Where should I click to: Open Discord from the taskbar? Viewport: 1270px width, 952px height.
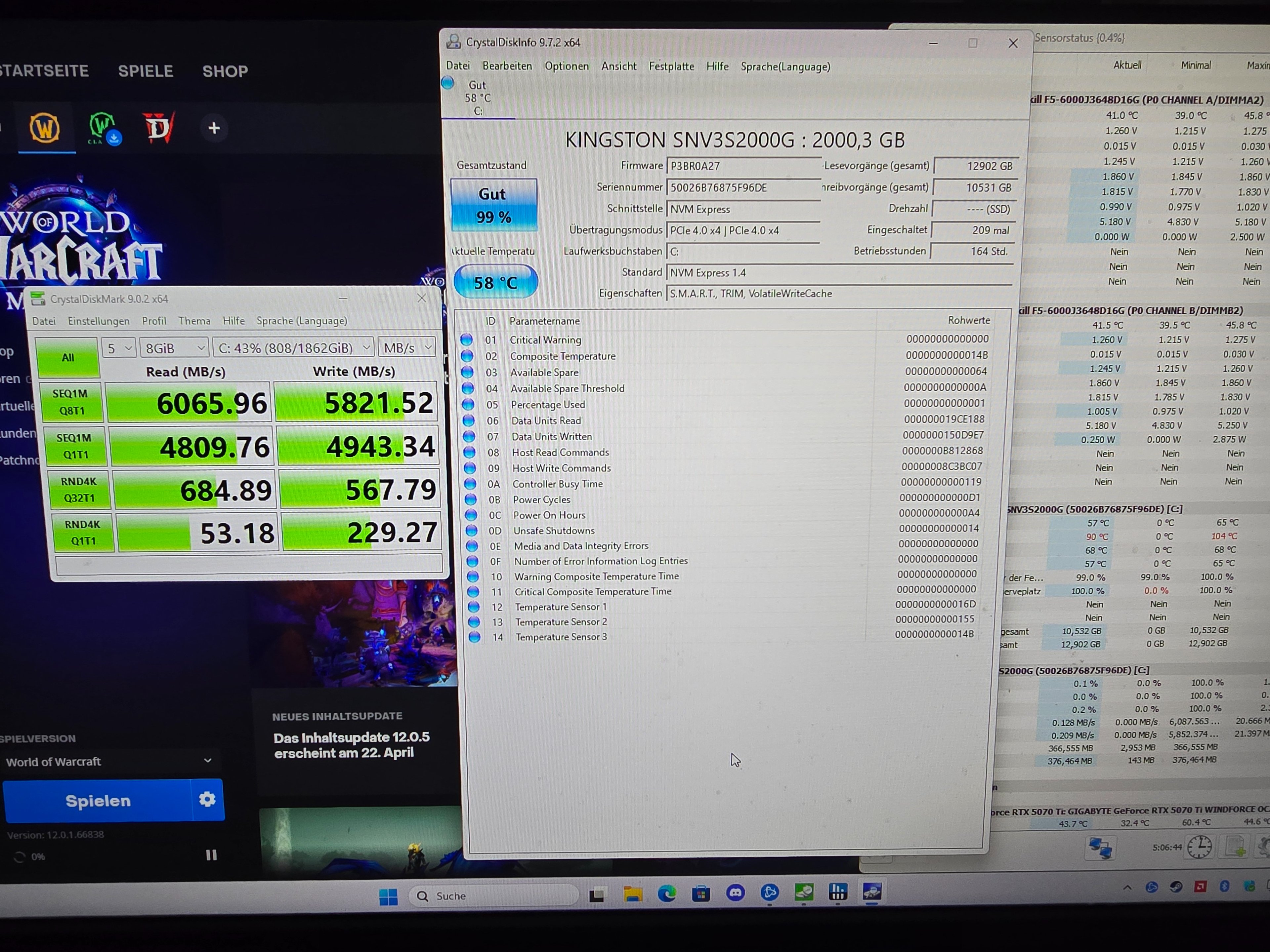click(x=736, y=893)
